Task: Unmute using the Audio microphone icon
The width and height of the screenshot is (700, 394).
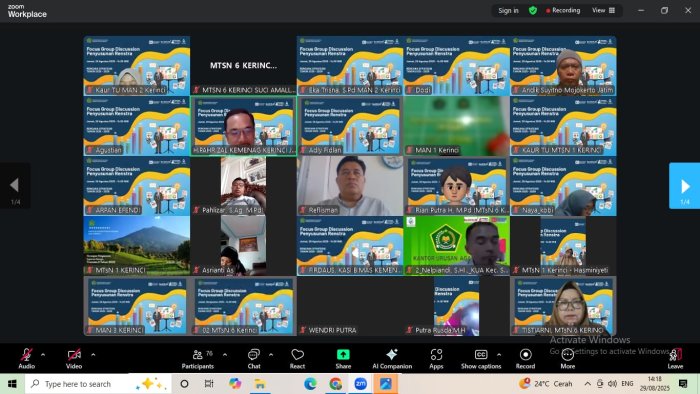Action: (x=26, y=358)
